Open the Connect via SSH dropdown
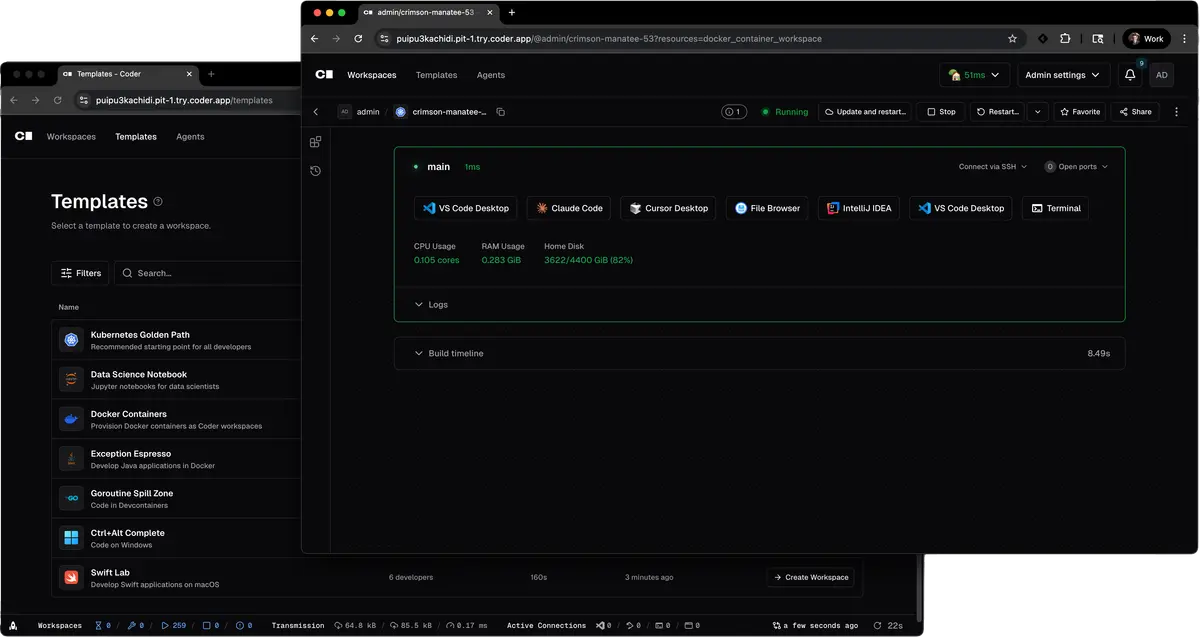1200x637 pixels. [993, 167]
